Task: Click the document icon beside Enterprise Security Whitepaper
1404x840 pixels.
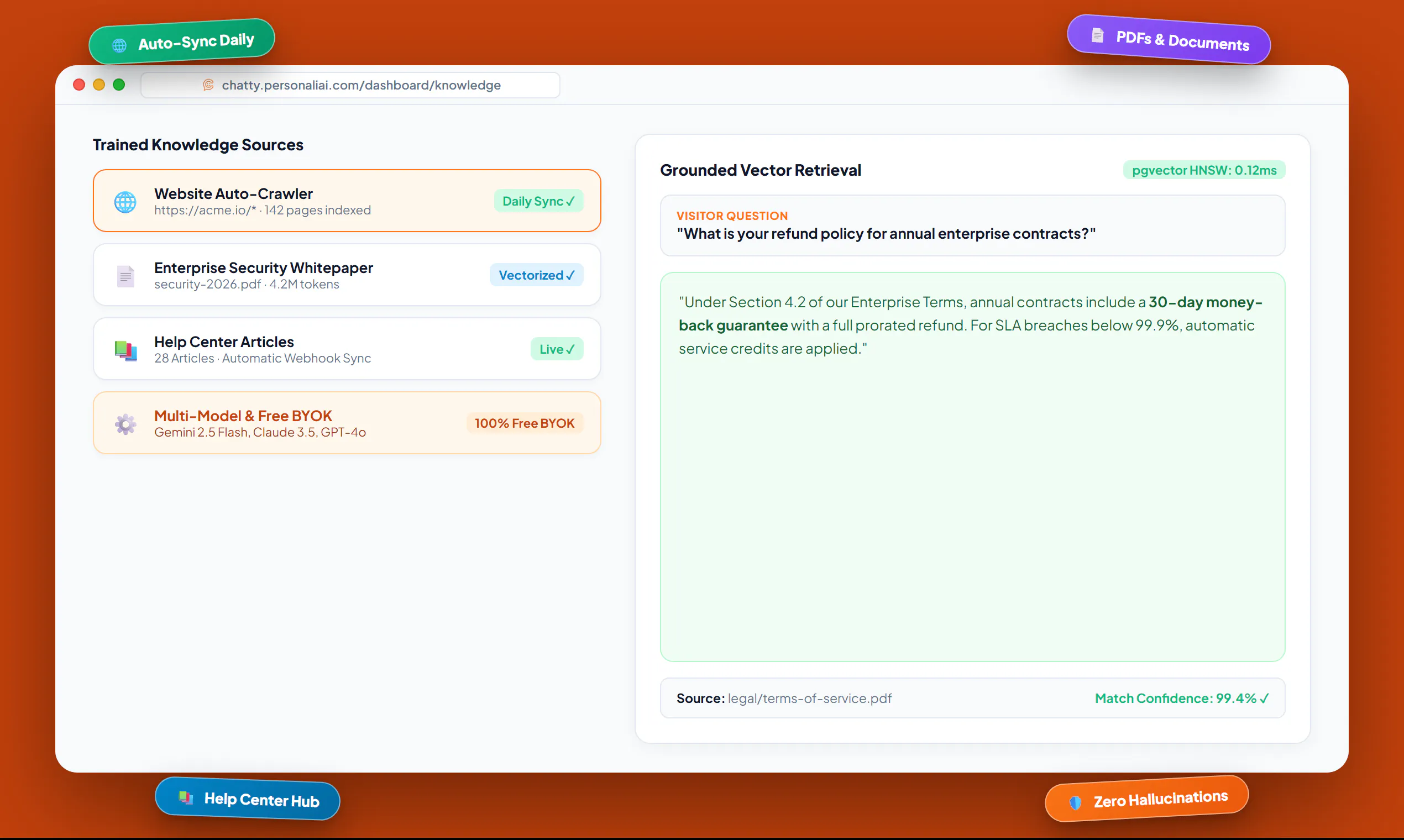Action: tap(125, 276)
